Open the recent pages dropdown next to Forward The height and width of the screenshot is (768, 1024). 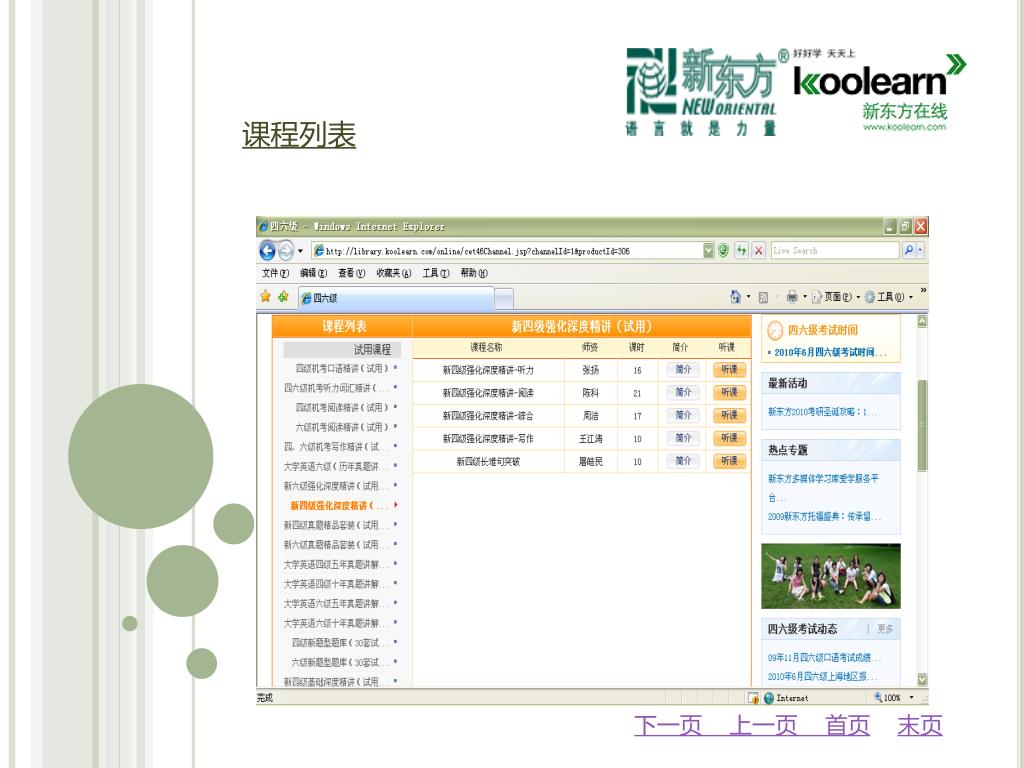click(x=300, y=251)
